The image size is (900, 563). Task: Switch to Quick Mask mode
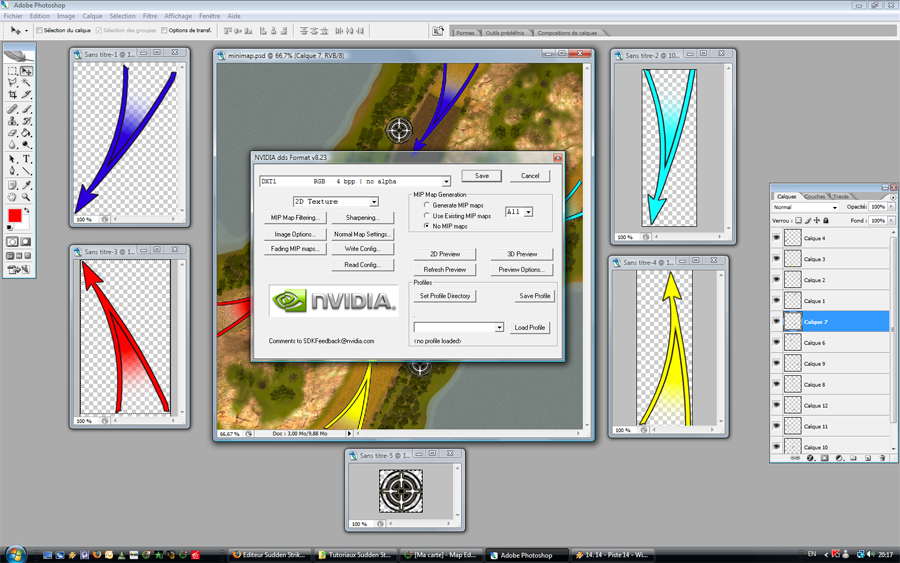click(x=26, y=242)
